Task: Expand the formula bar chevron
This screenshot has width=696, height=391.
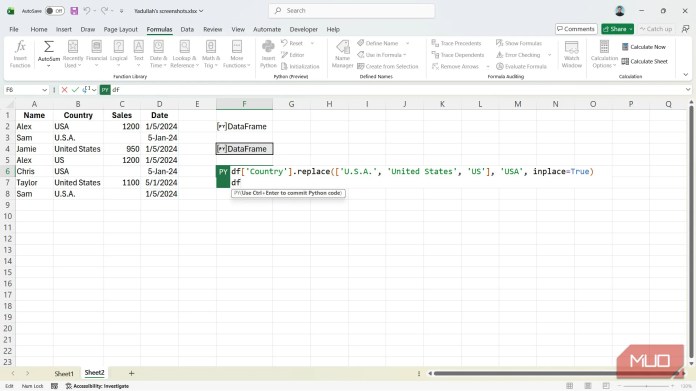Action: pyautogui.click(x=688, y=90)
